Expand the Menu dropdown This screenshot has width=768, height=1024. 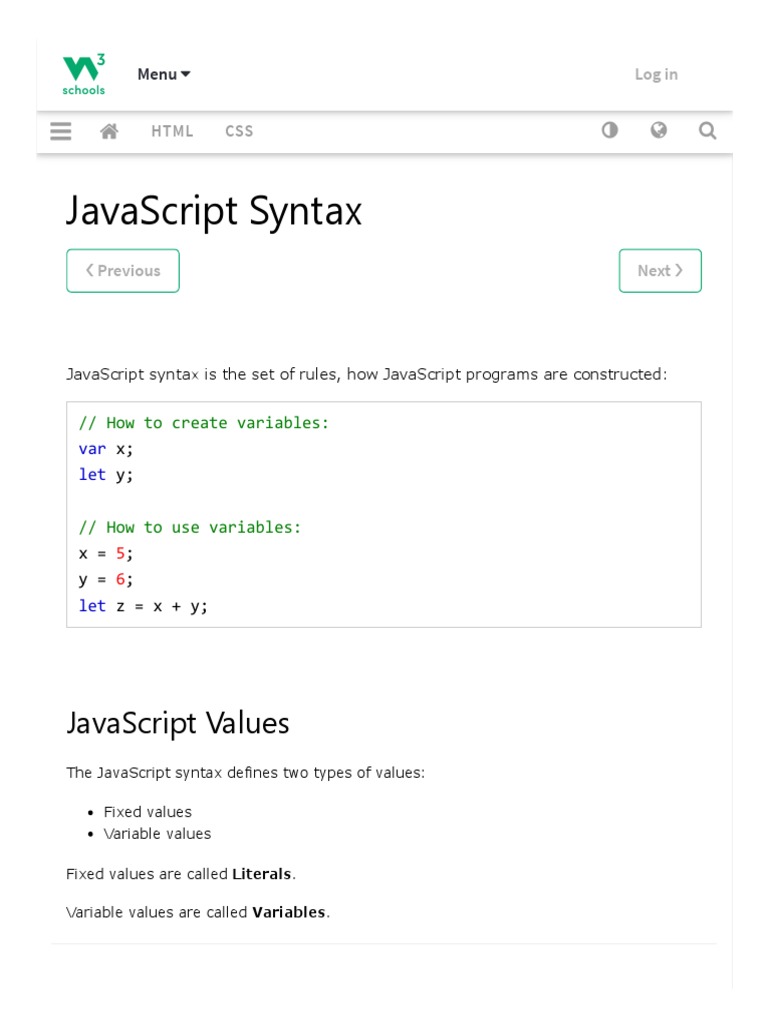pyautogui.click(x=164, y=74)
